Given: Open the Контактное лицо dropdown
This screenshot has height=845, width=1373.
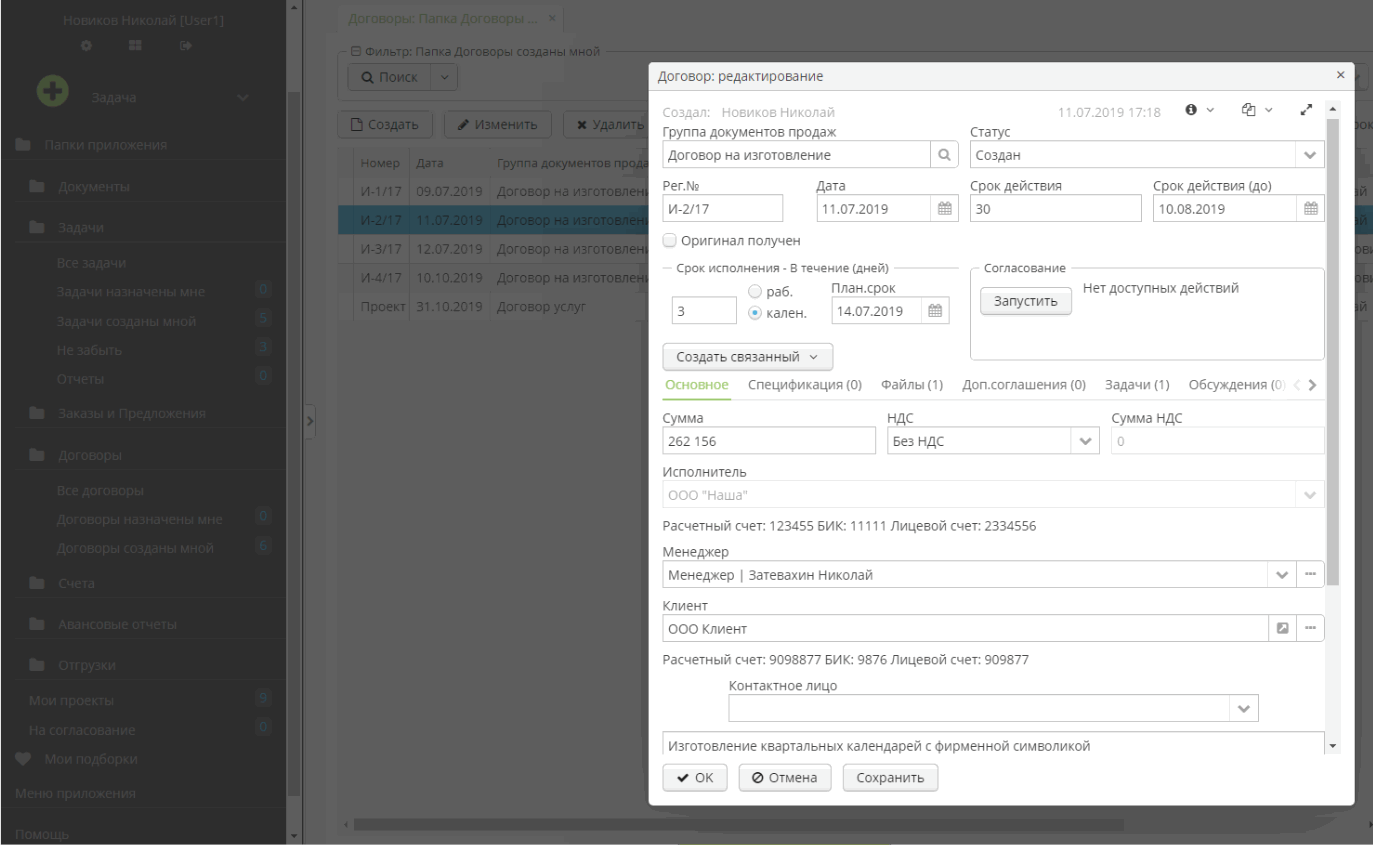Looking at the screenshot, I should pos(1244,707).
